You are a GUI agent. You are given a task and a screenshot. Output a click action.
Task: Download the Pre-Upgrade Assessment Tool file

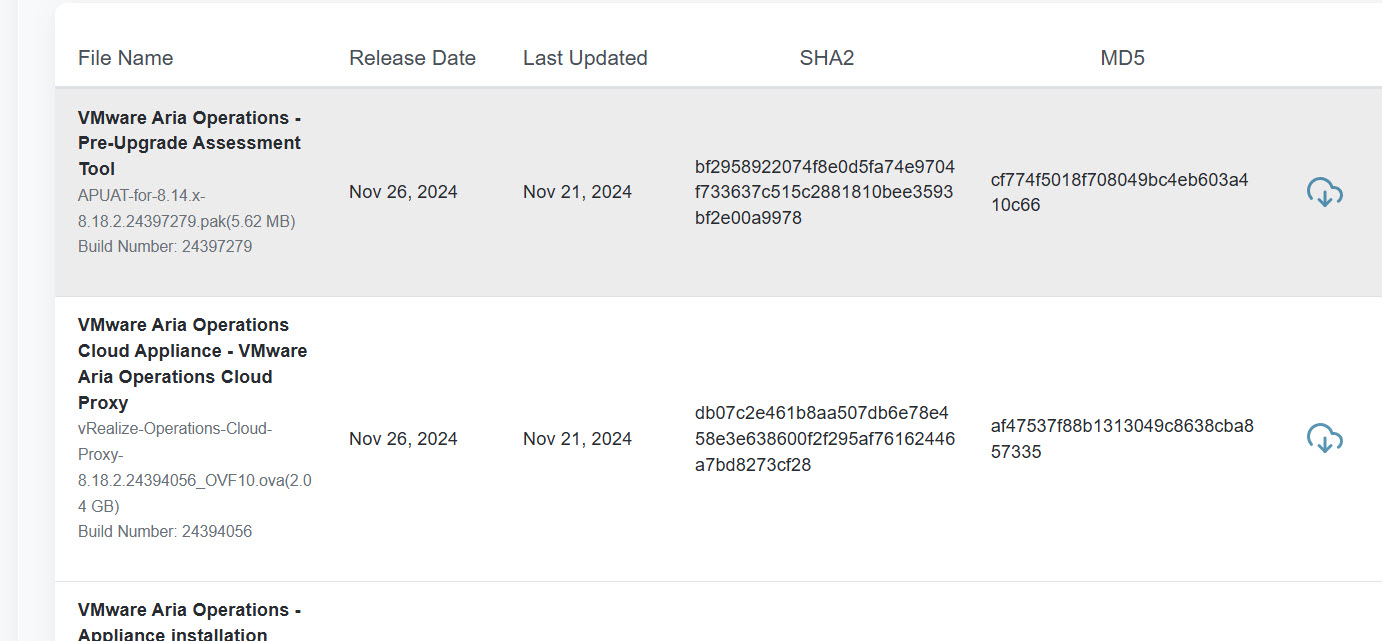tap(1325, 192)
